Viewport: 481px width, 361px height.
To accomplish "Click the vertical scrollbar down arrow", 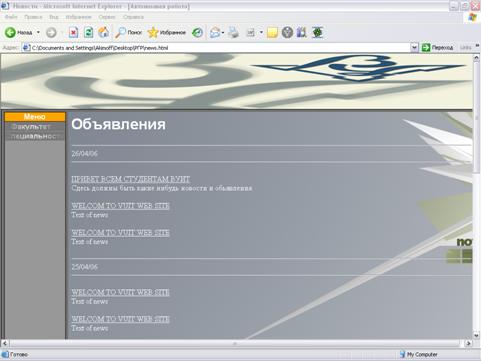I will pyautogui.click(x=476, y=335).
